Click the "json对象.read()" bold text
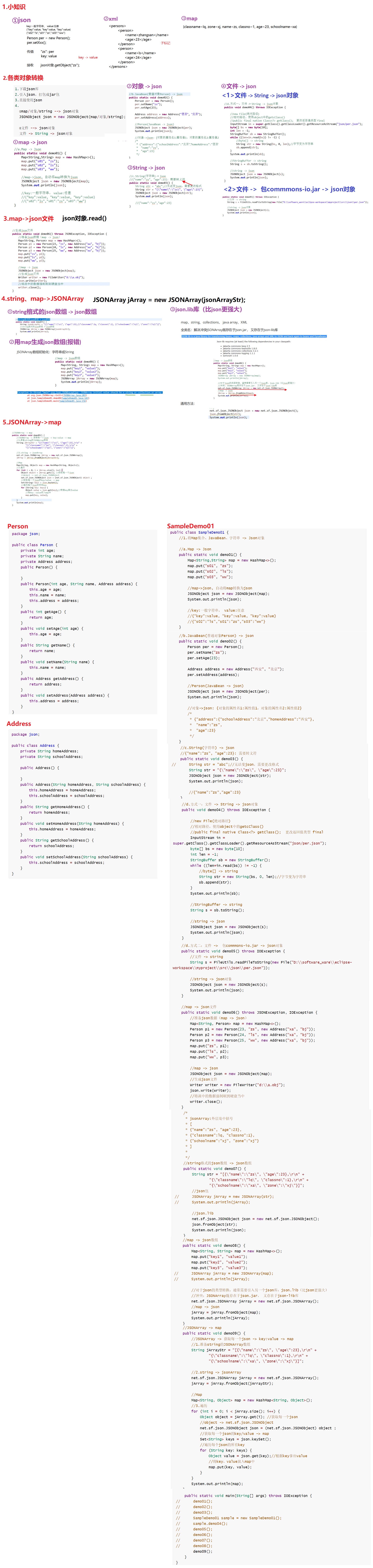 click(x=84, y=218)
